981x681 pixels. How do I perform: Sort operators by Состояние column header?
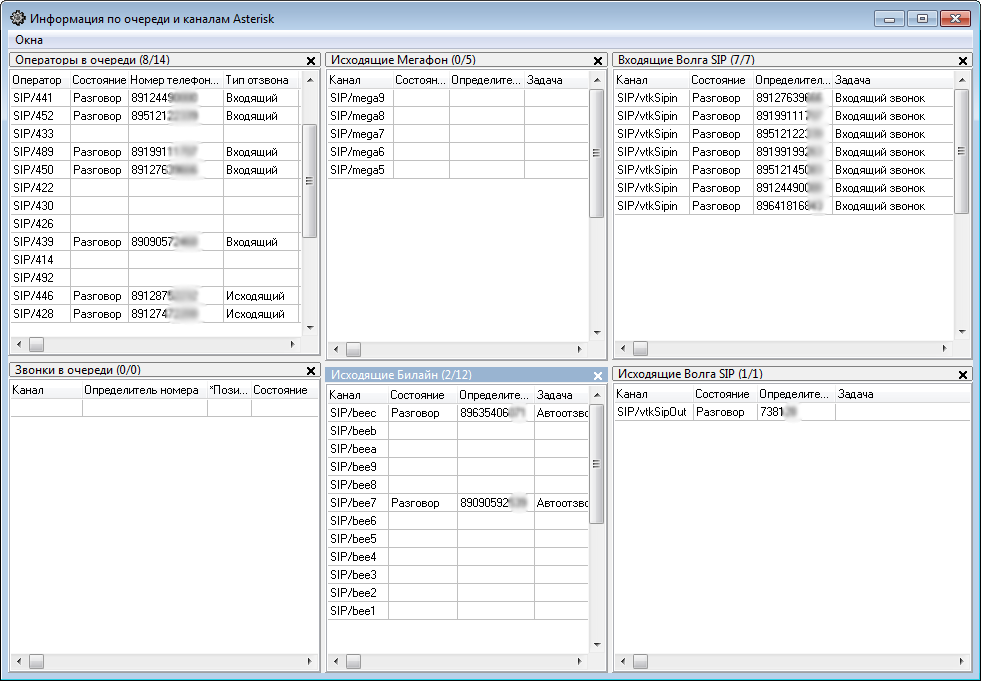(99, 80)
